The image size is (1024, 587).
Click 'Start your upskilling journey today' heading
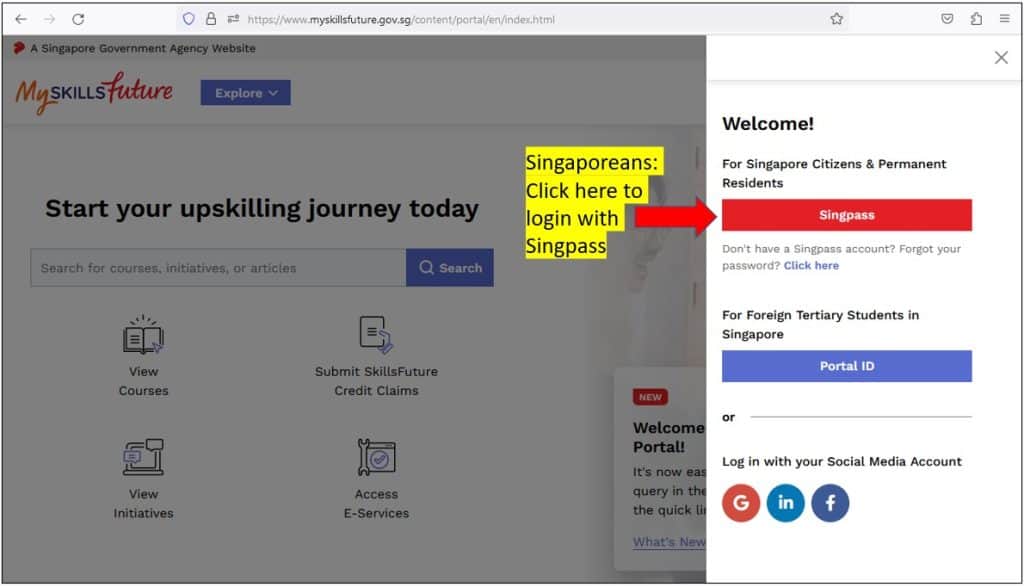click(x=262, y=209)
